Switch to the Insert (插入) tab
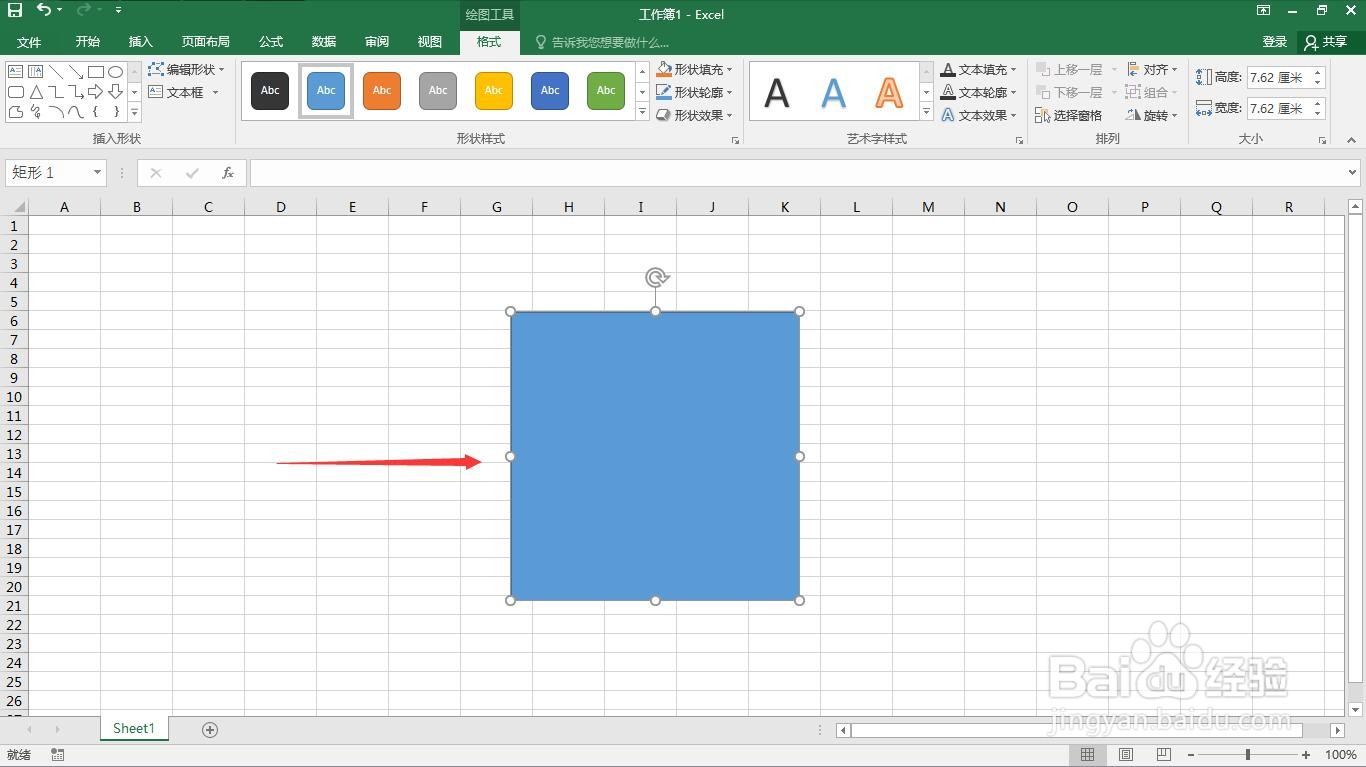Viewport: 1366px width, 767px height. [141, 42]
